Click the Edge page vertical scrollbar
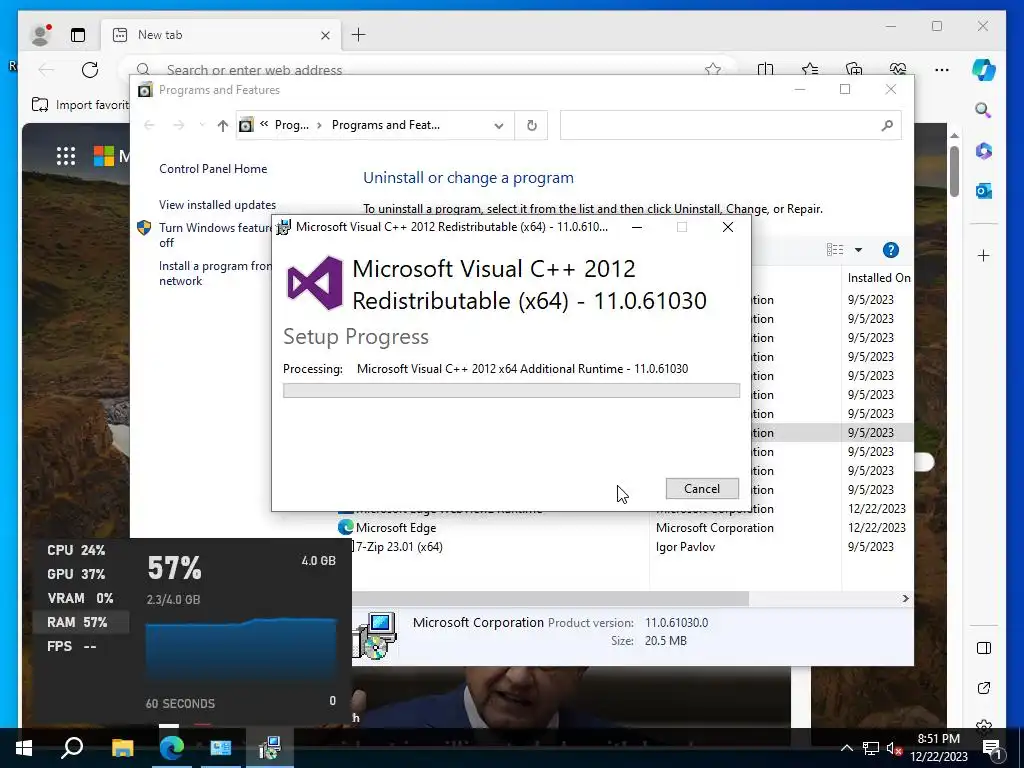Viewport: 1024px width, 768px height. point(954,171)
